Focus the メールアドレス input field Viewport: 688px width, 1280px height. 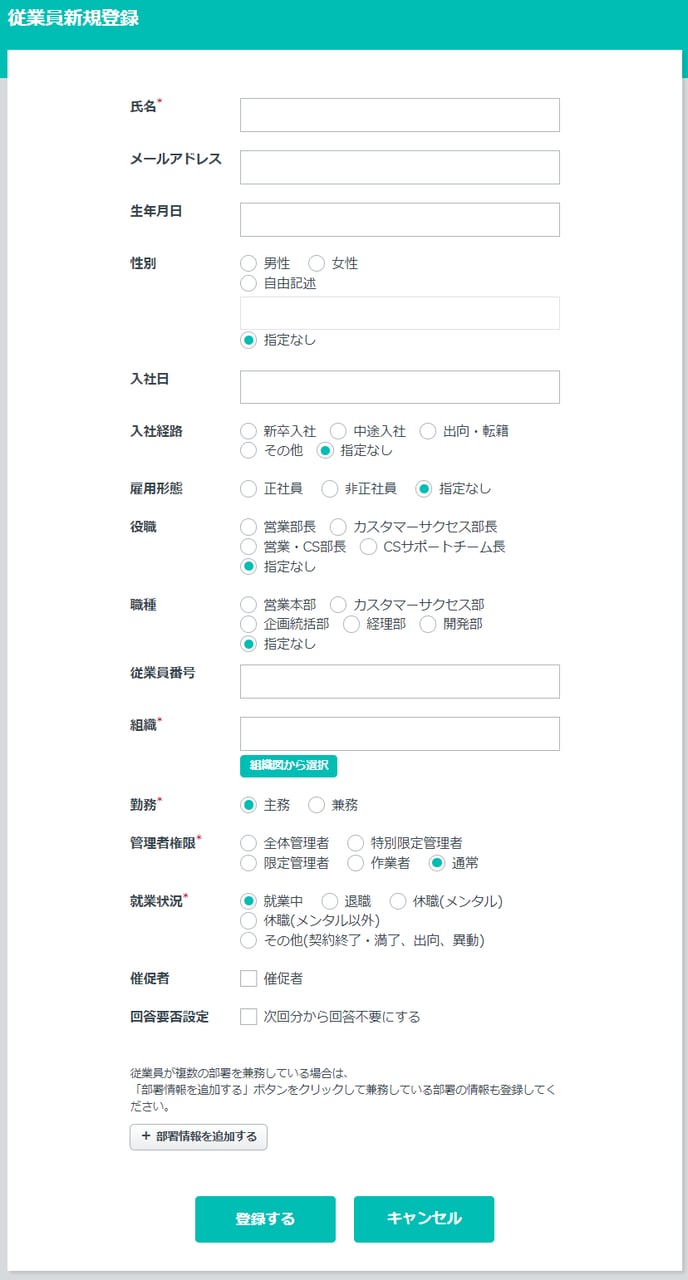point(399,167)
